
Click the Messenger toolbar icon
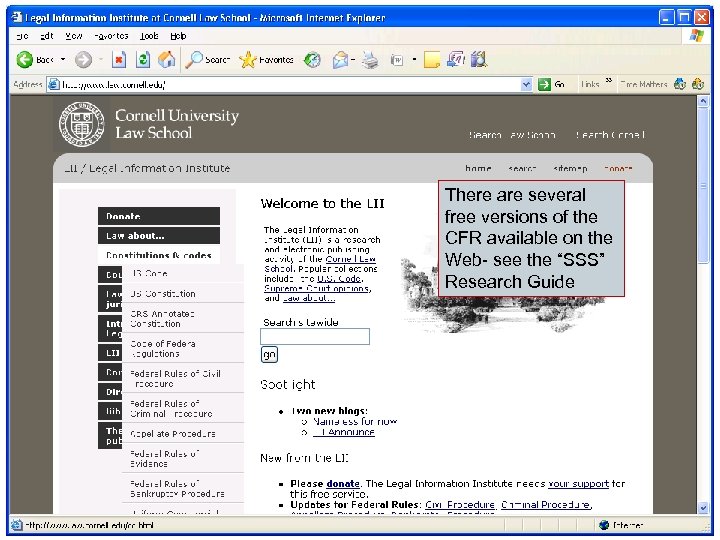478,59
